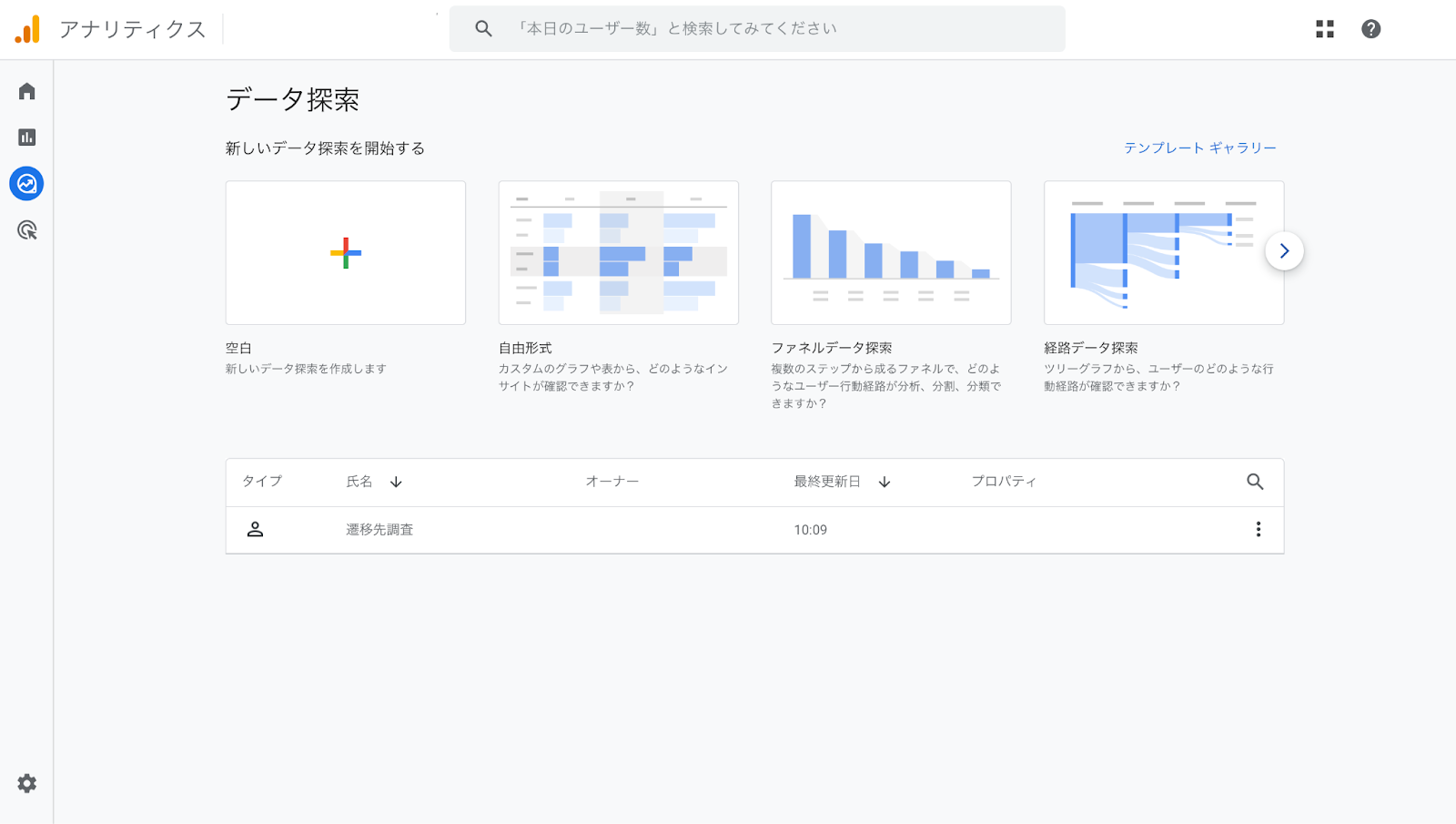This screenshot has width=1456, height=824.
Task: Open the Advertising sidebar icon
Action: click(27, 230)
